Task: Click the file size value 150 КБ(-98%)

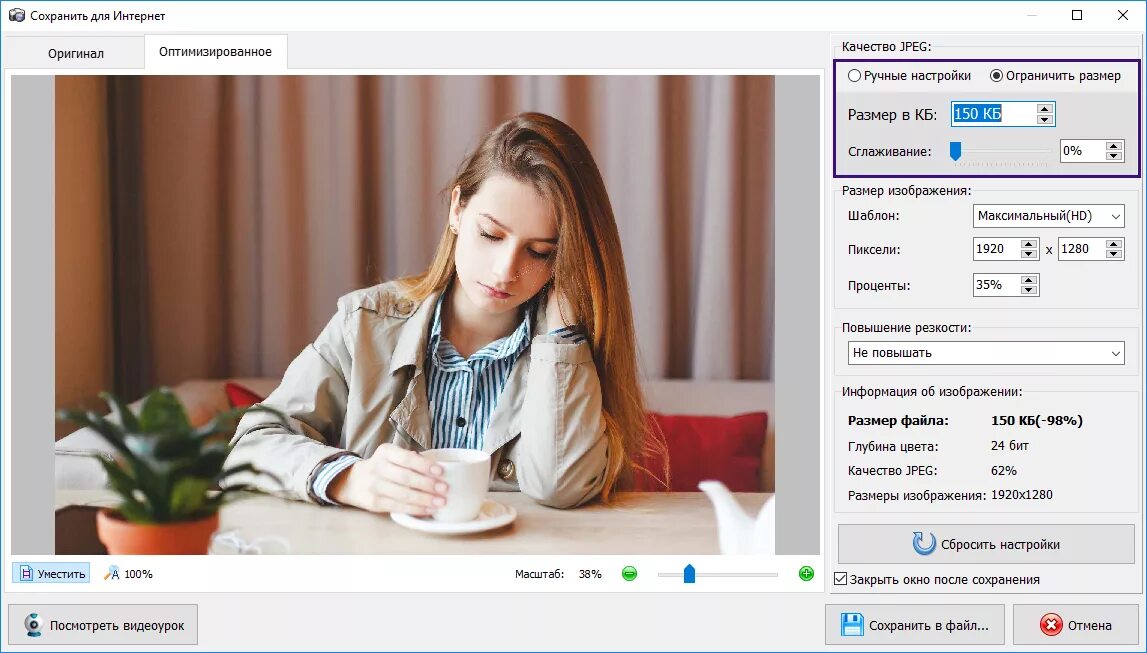Action: (1037, 420)
